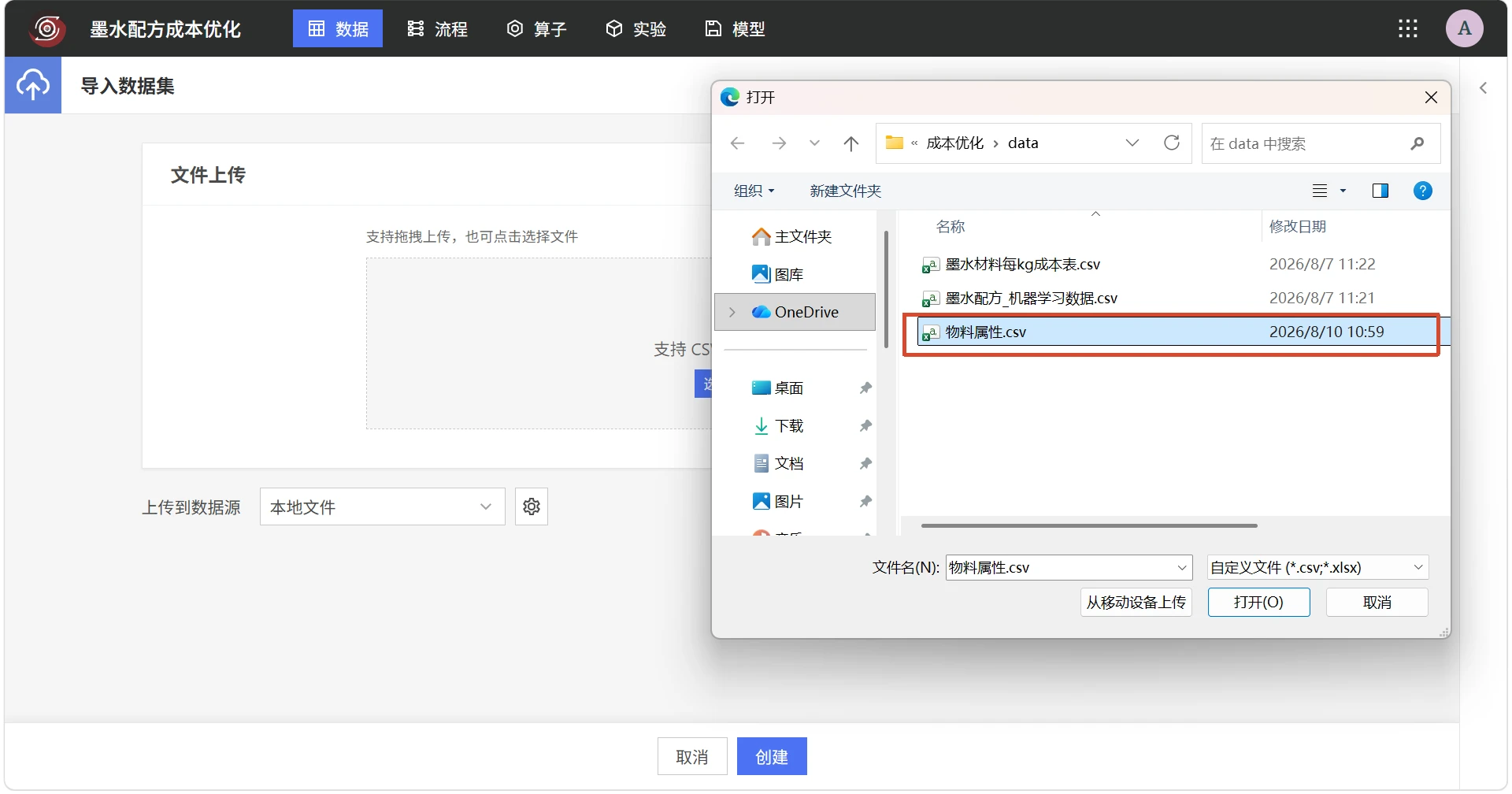This screenshot has height=794, width=1512.
Task: Click 从移动设备上传 button
Action: (1136, 602)
